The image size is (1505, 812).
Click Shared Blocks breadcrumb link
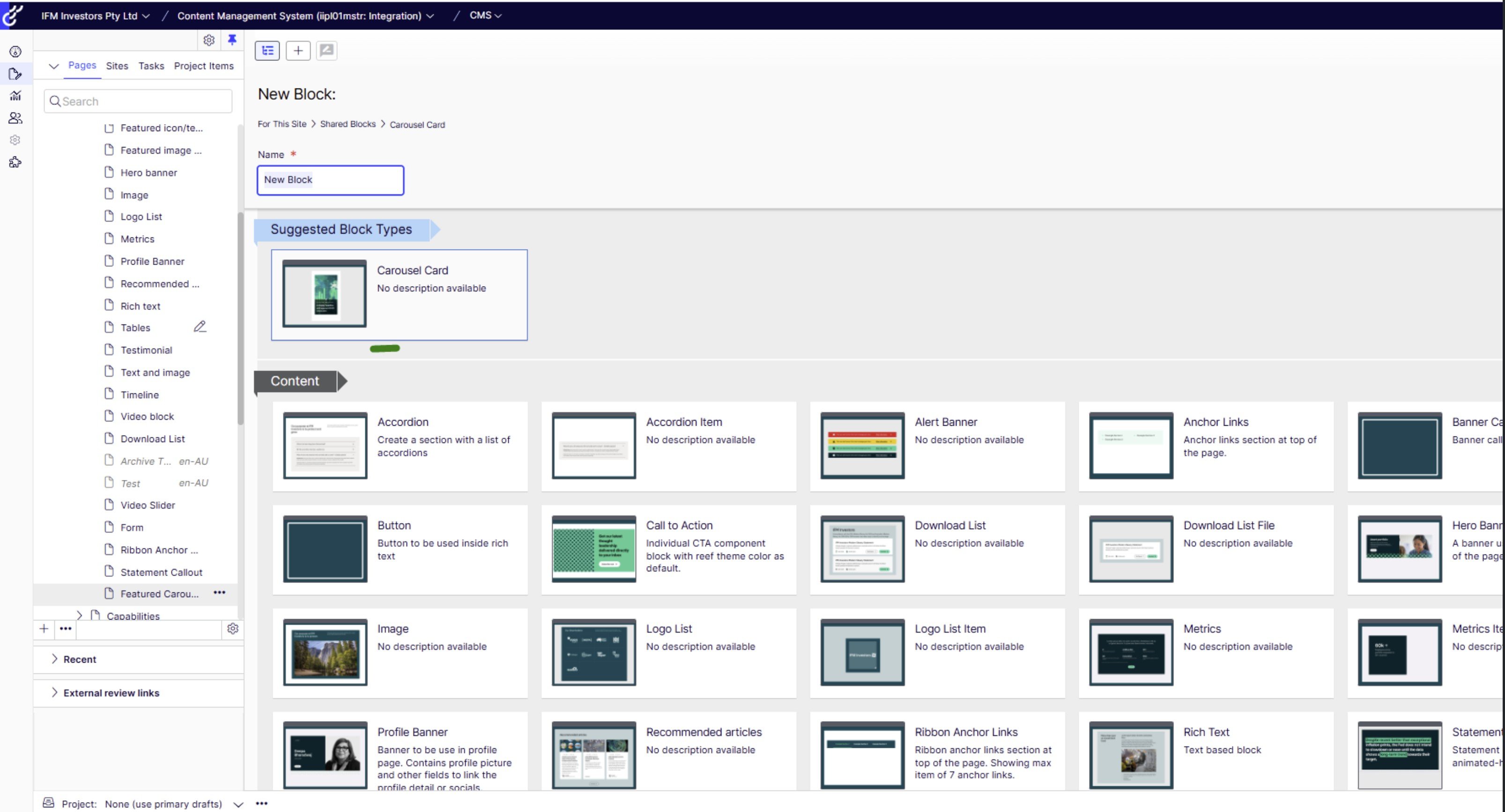click(x=348, y=125)
